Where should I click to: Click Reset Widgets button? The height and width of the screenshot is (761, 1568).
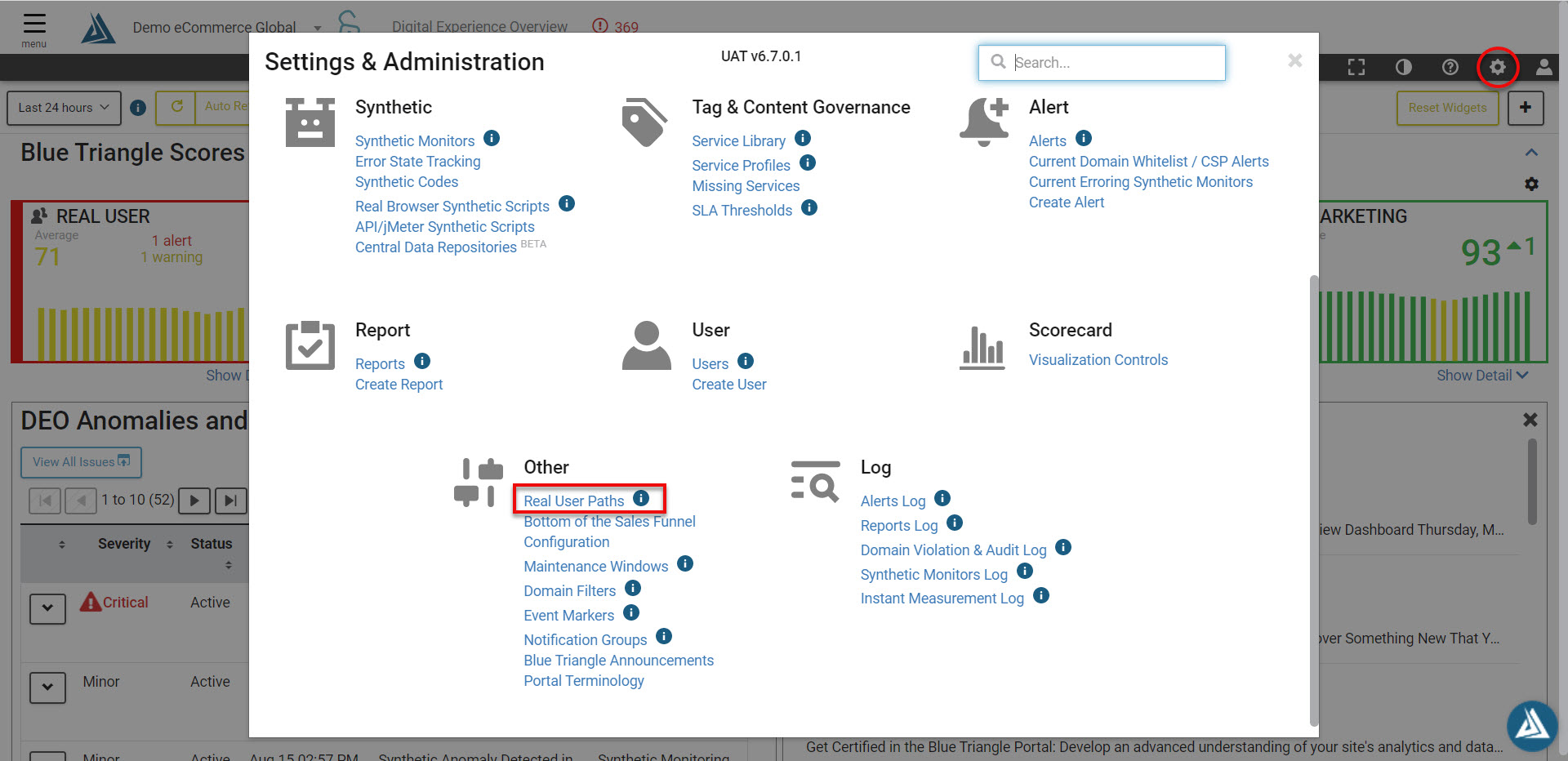(1447, 108)
